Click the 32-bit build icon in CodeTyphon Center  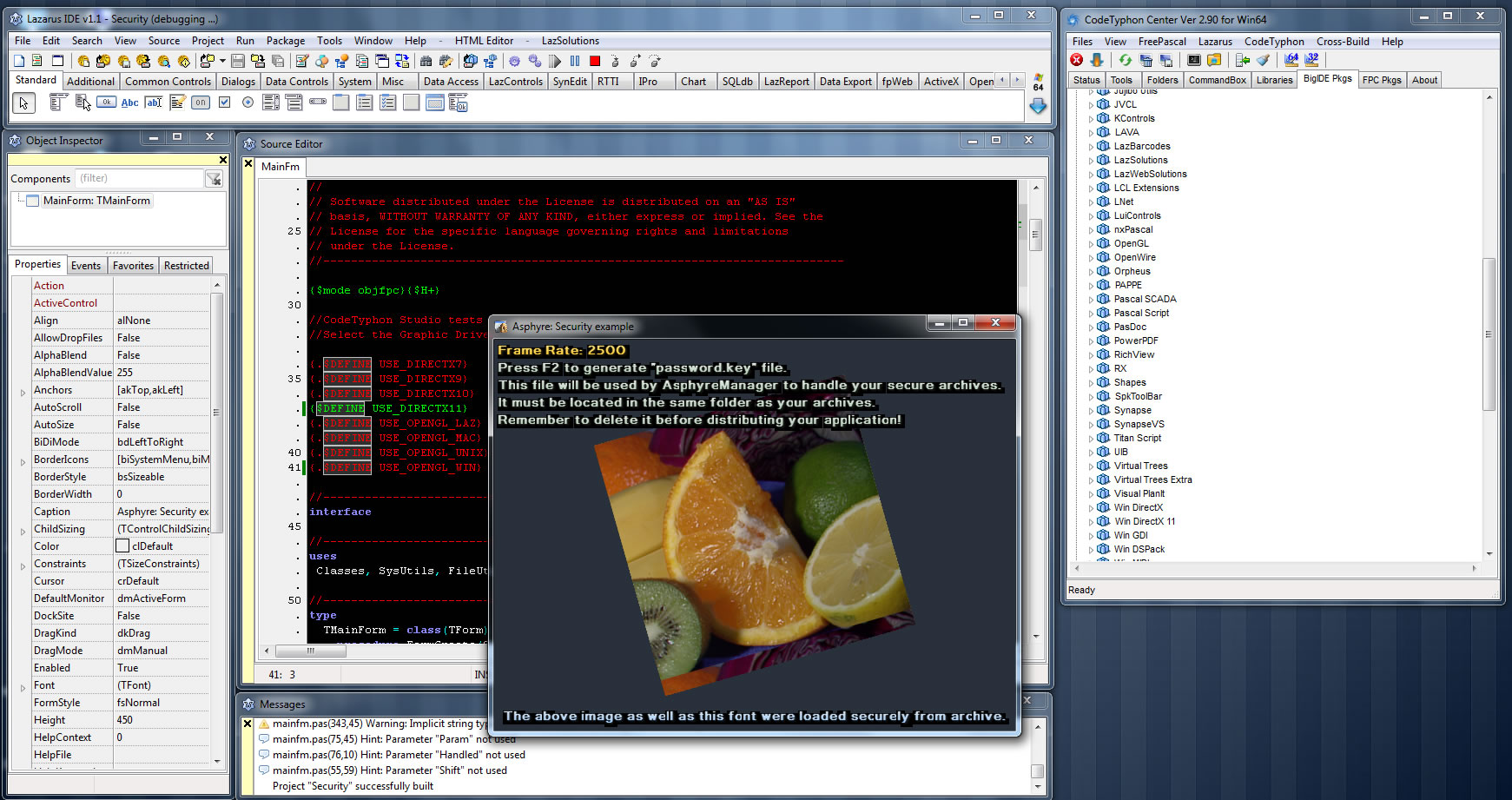tap(1311, 60)
